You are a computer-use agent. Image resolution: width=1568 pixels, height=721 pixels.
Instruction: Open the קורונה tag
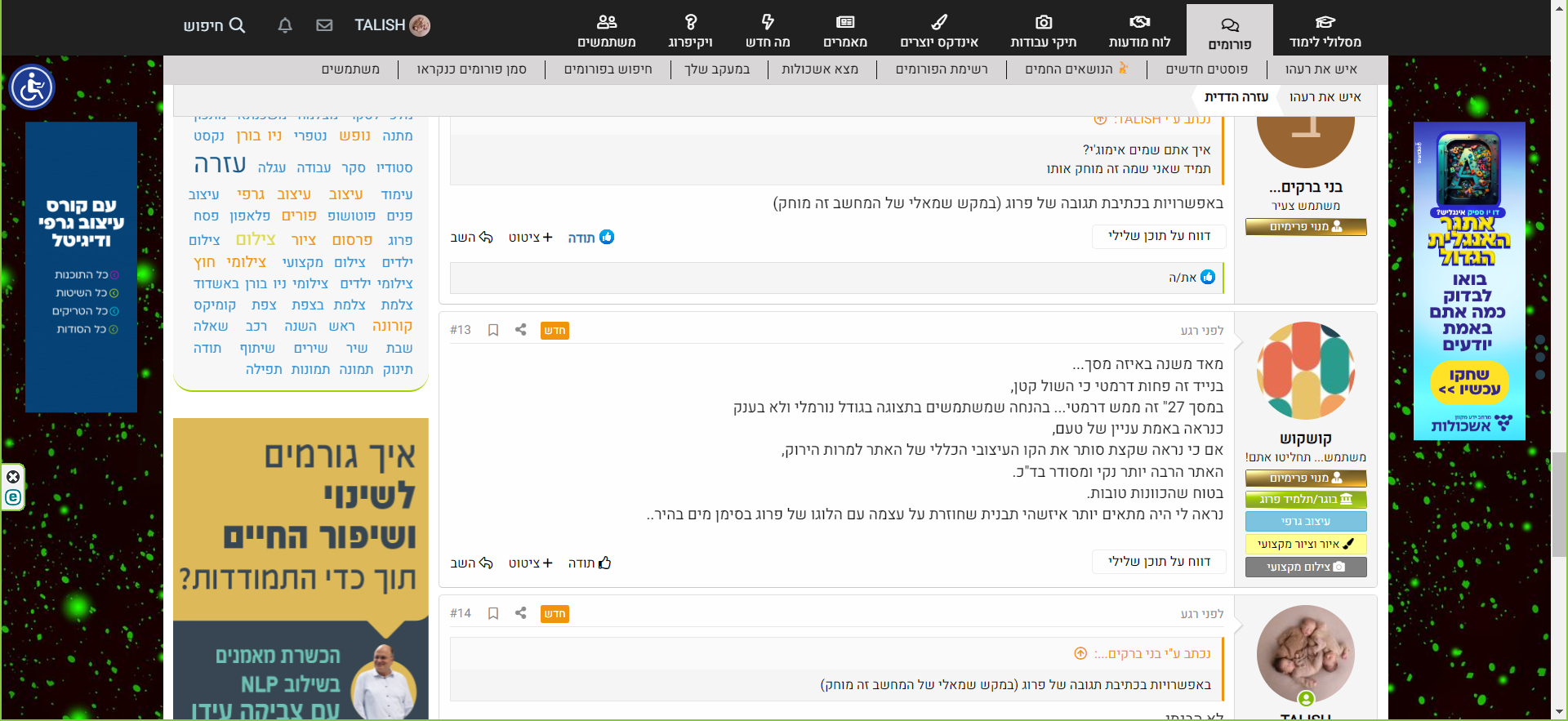[392, 326]
